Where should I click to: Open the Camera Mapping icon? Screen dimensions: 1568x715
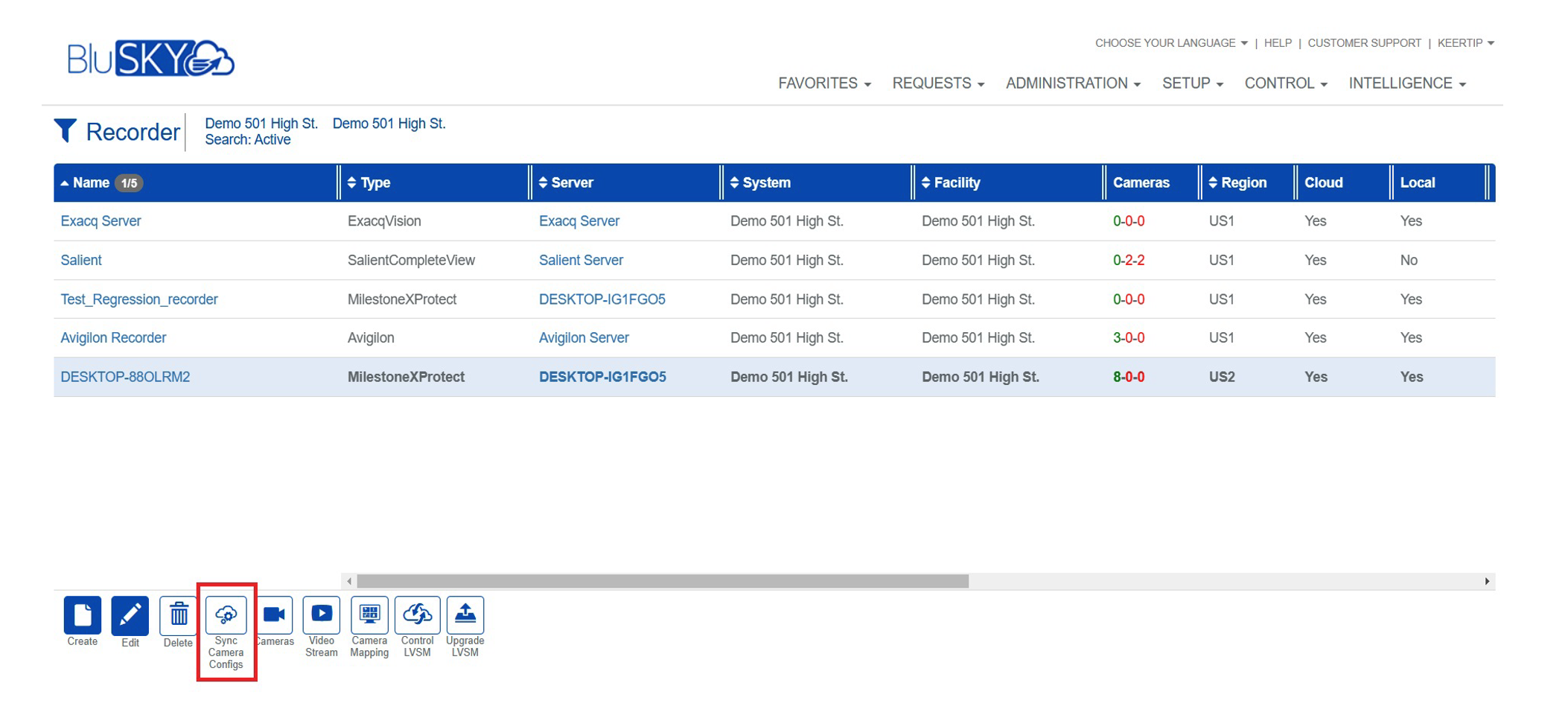pos(369,615)
